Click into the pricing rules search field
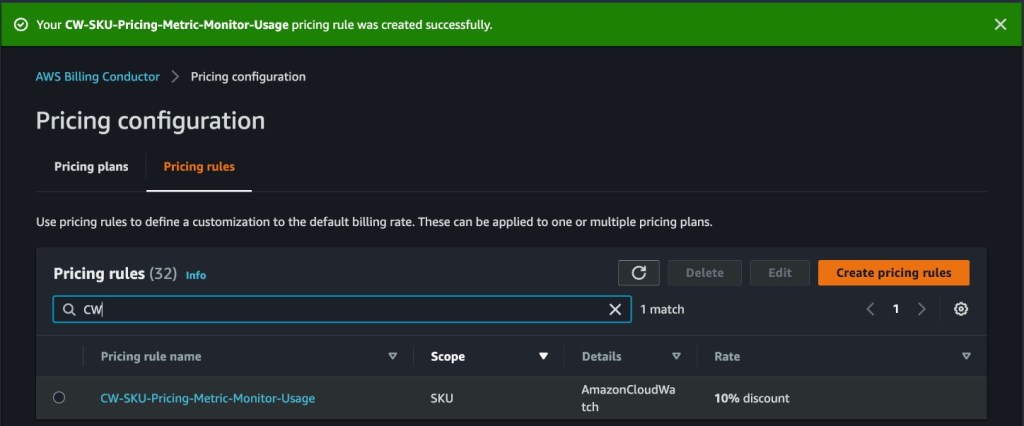Viewport: 1024px width, 426px height. point(340,310)
